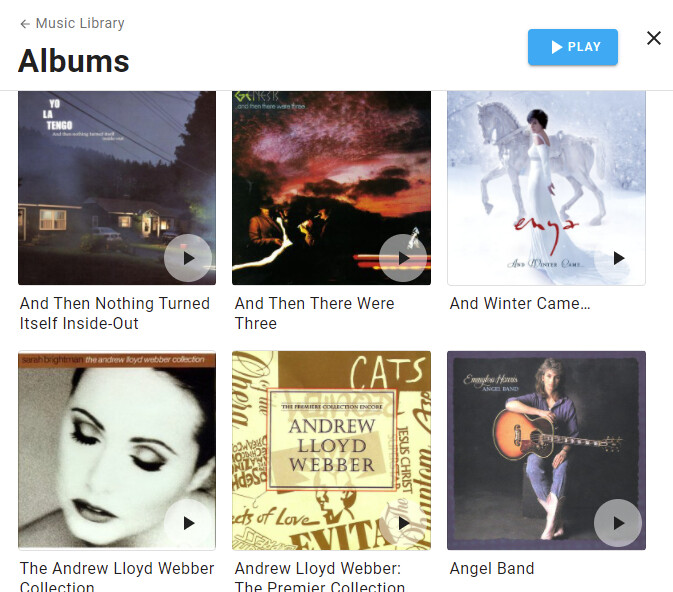This screenshot has height=592, width=673.
Task: Open the Yo La Tengo album cover
Action: (117, 188)
